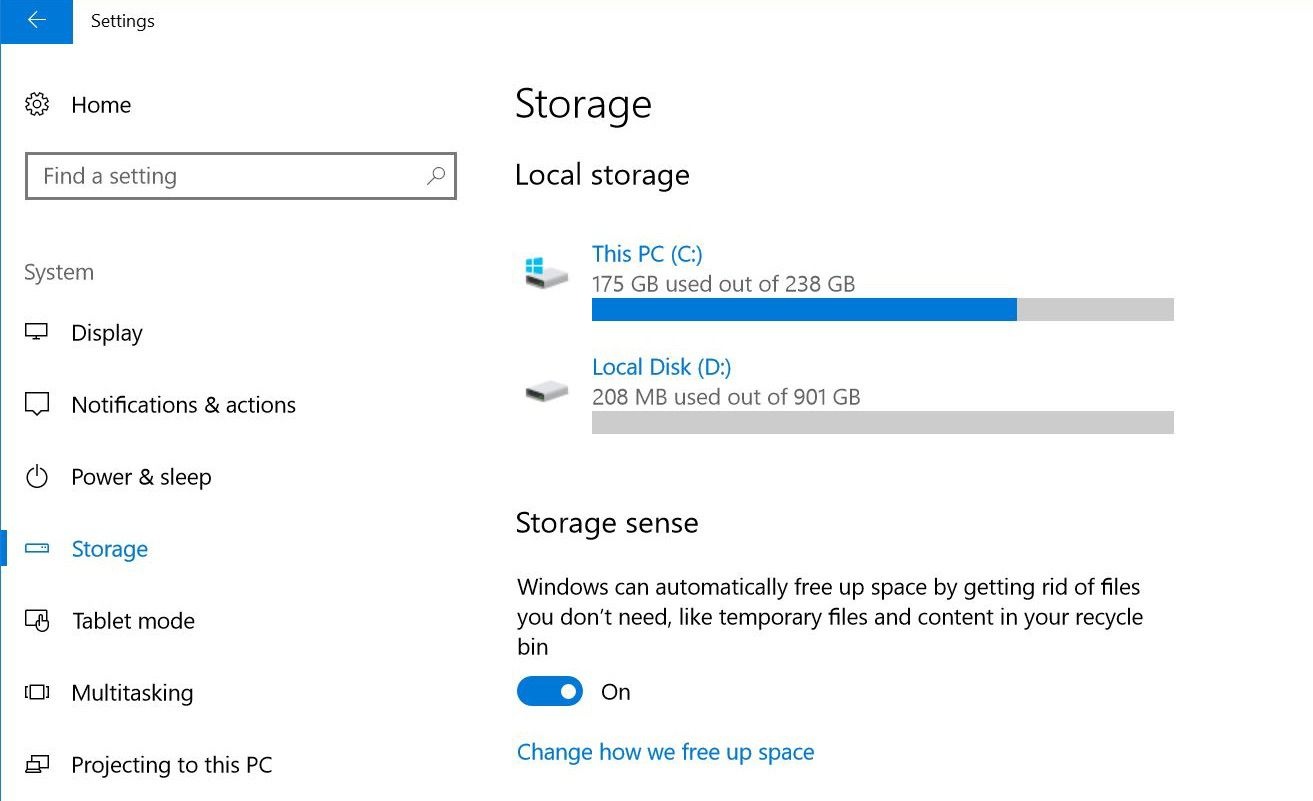1313x801 pixels.
Task: Turn off Storage sense
Action: [549, 691]
